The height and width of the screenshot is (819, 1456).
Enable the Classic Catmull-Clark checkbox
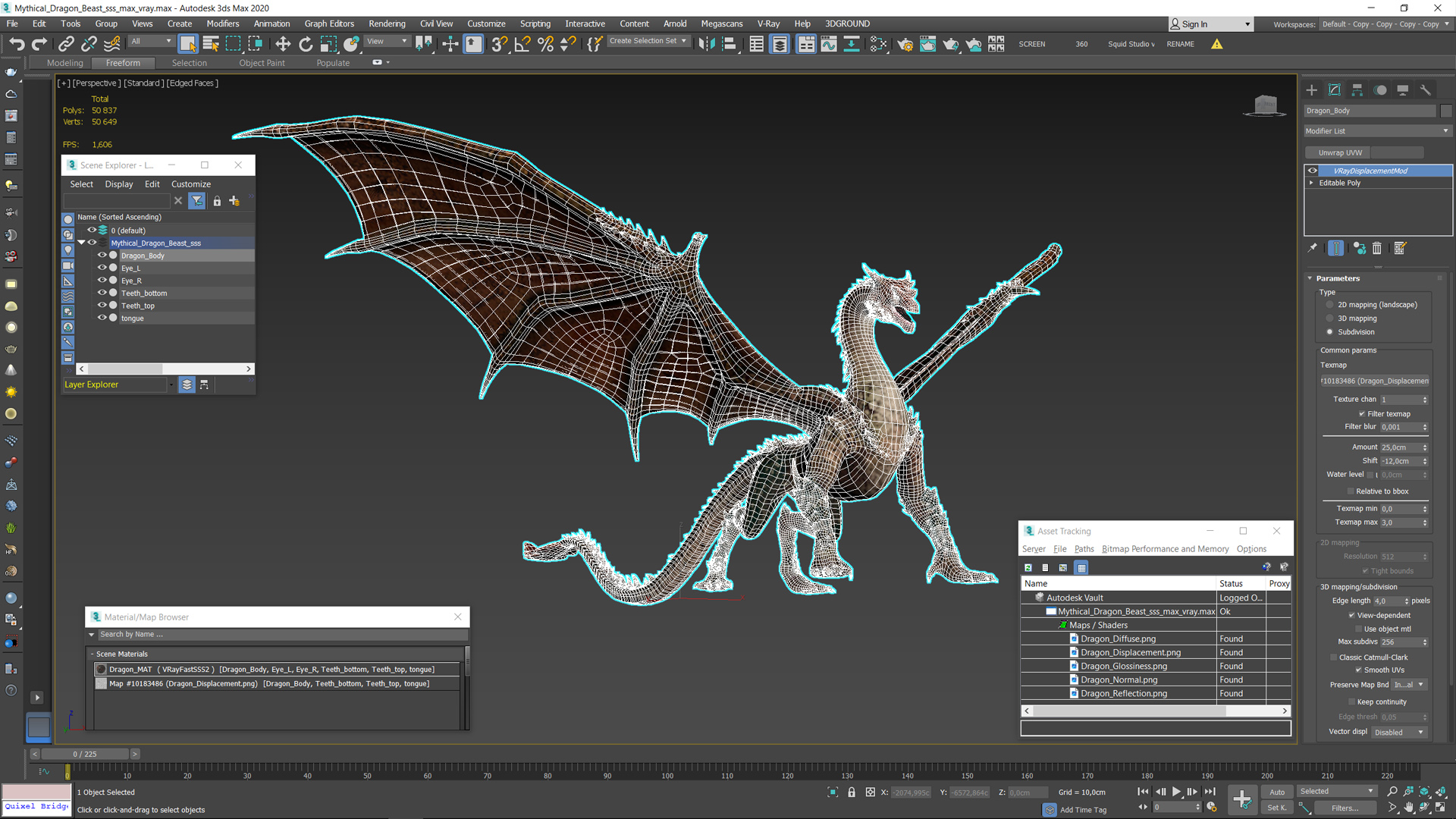(x=1333, y=657)
